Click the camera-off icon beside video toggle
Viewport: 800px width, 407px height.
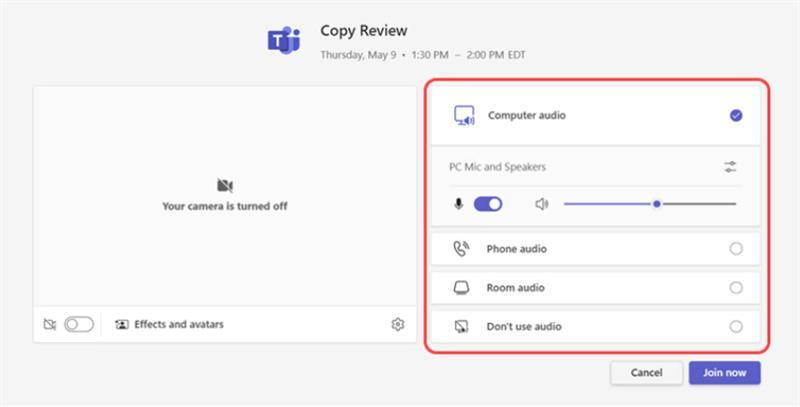49,324
